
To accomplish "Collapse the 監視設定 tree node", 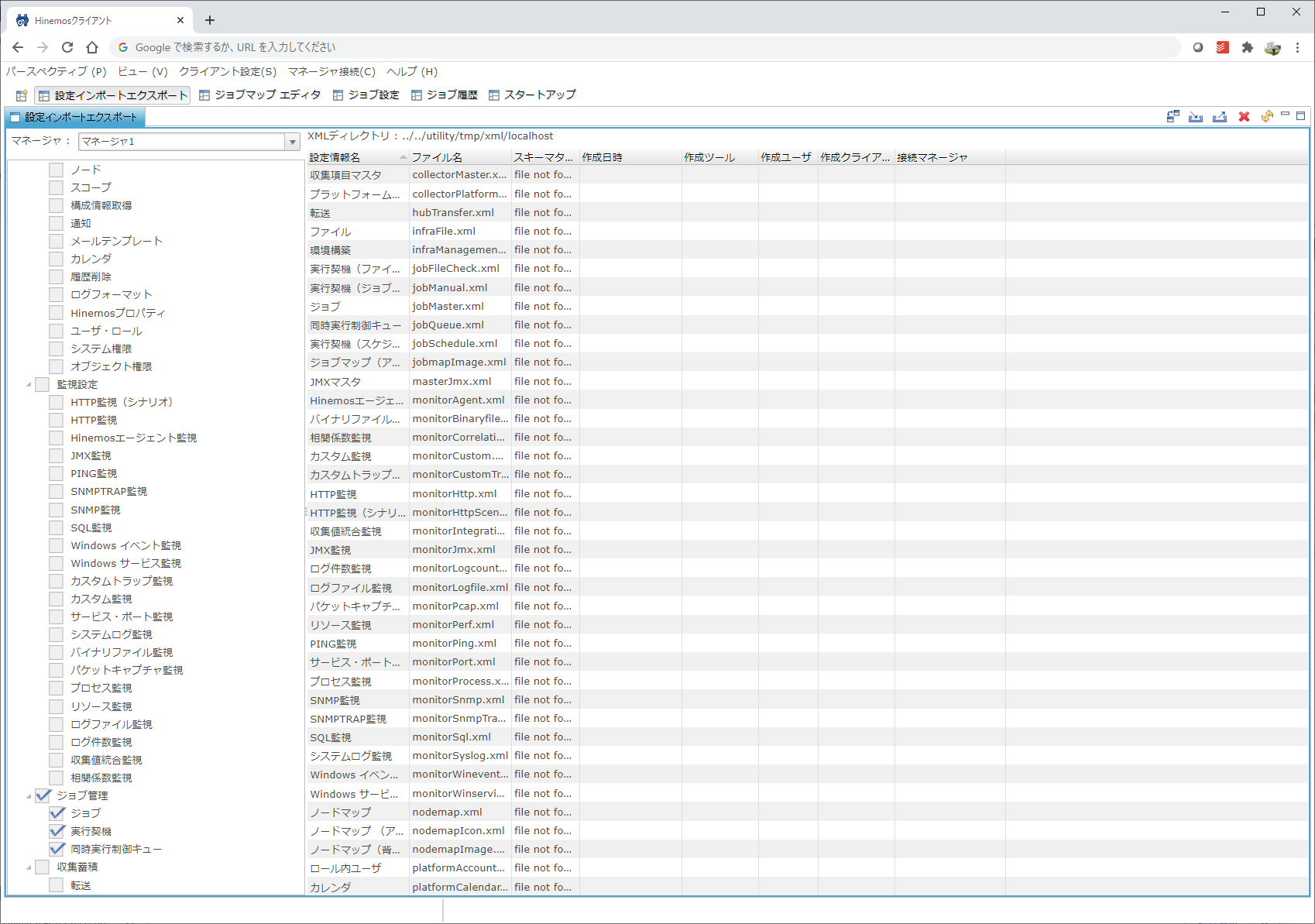I will click(29, 384).
